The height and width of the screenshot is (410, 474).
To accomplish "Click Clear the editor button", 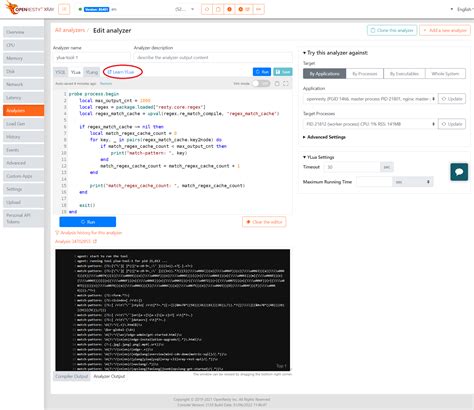I will (264, 222).
